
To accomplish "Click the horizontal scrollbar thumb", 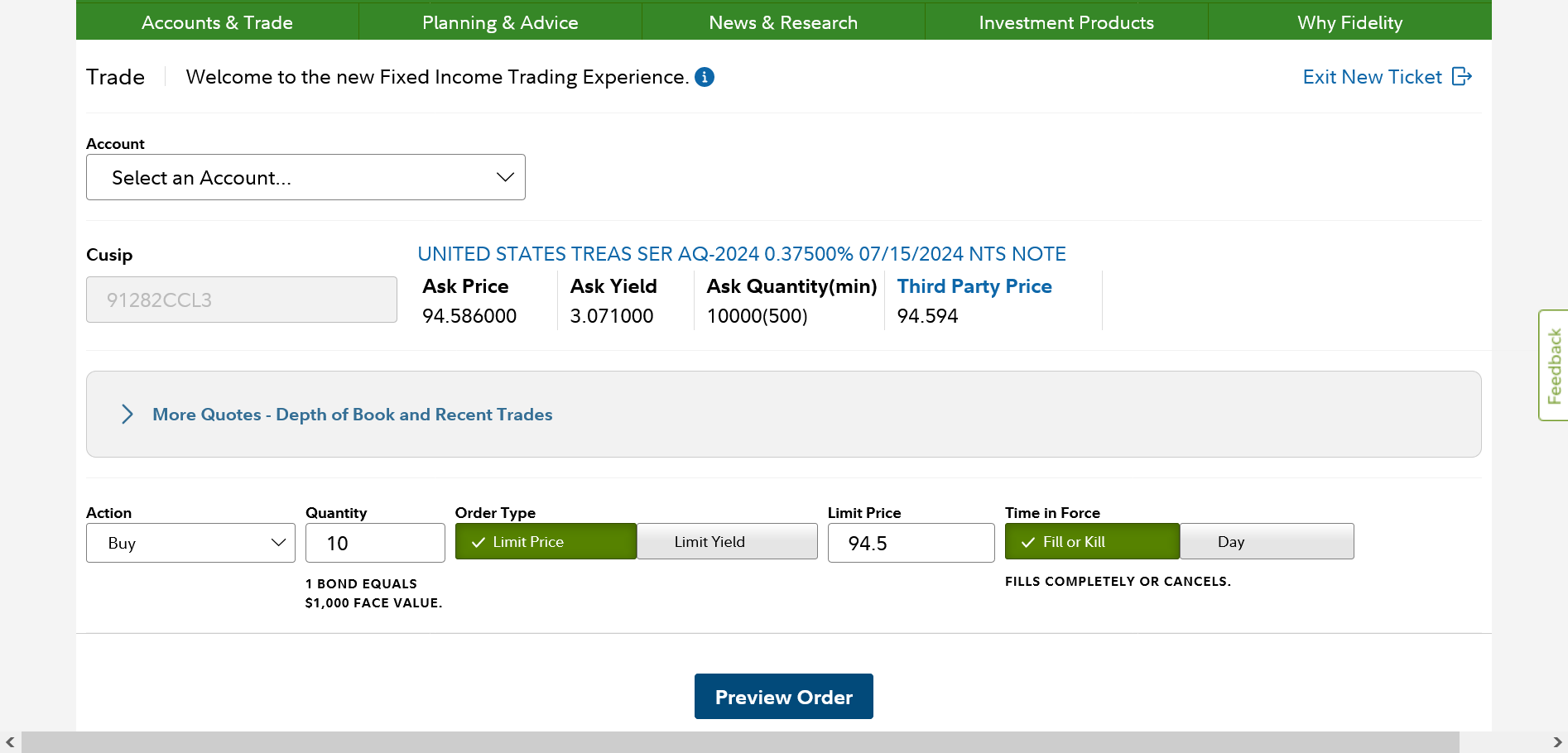I will point(740,742).
